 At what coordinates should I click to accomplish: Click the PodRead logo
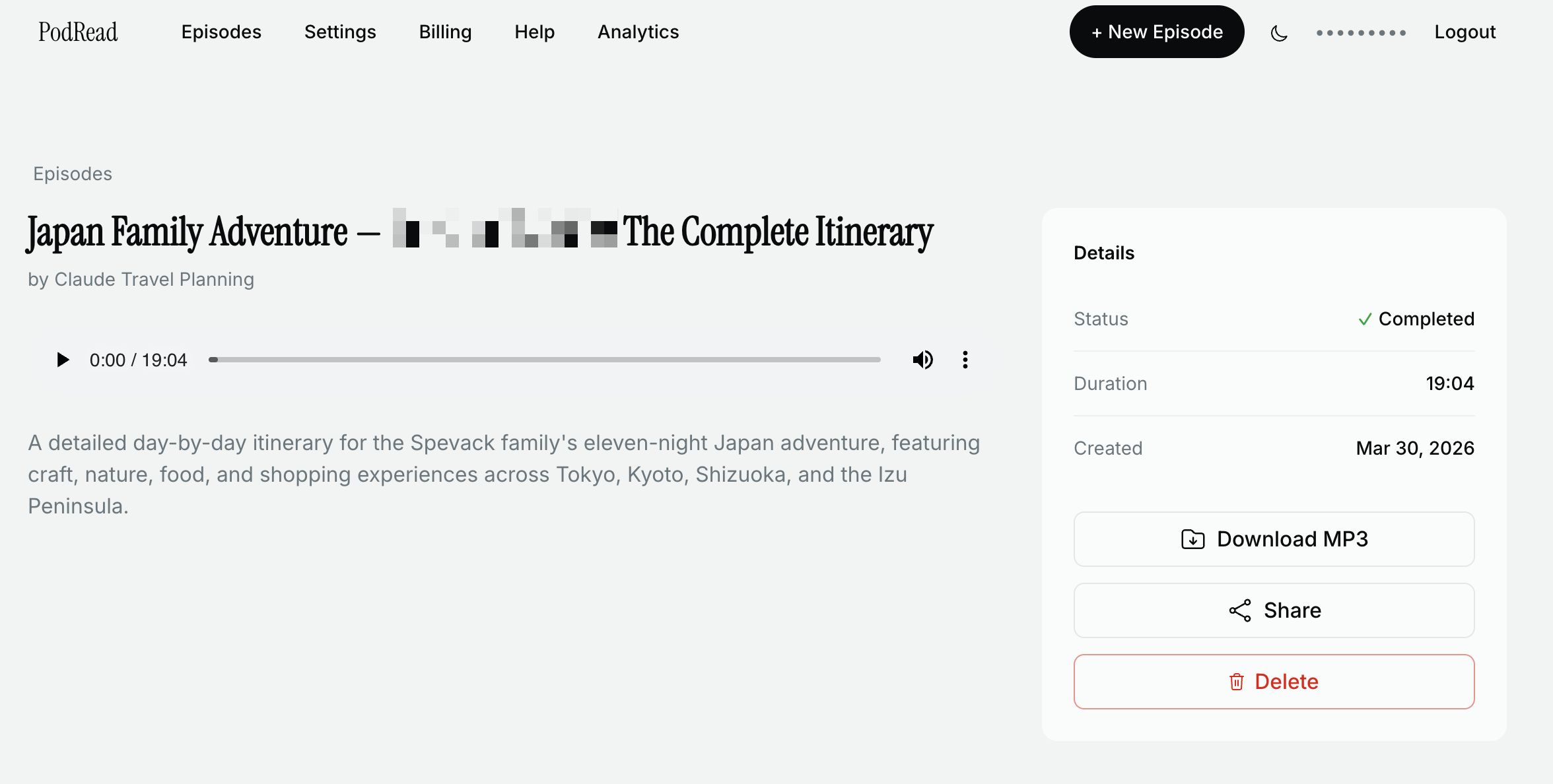[78, 32]
